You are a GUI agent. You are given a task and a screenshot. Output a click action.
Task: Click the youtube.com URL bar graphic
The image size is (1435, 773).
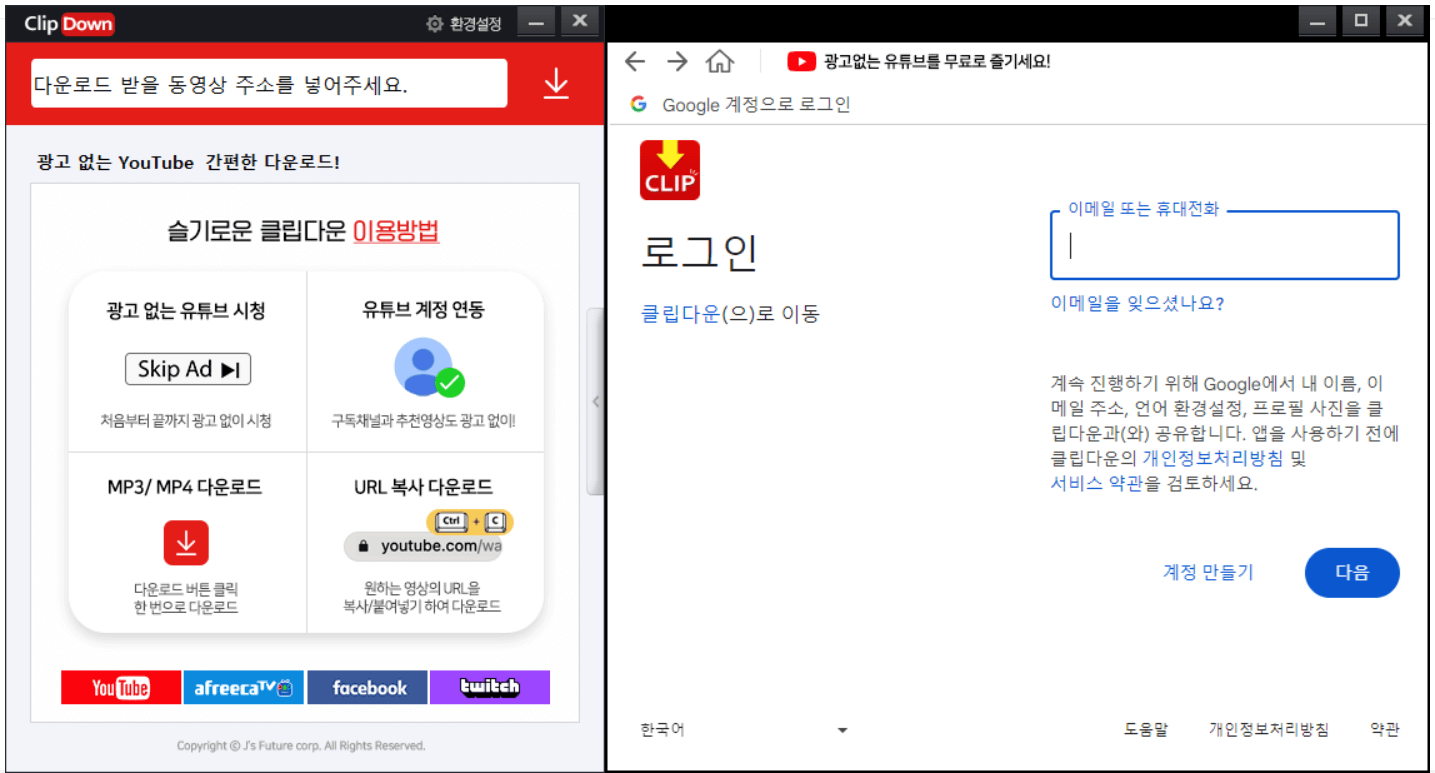pos(423,546)
